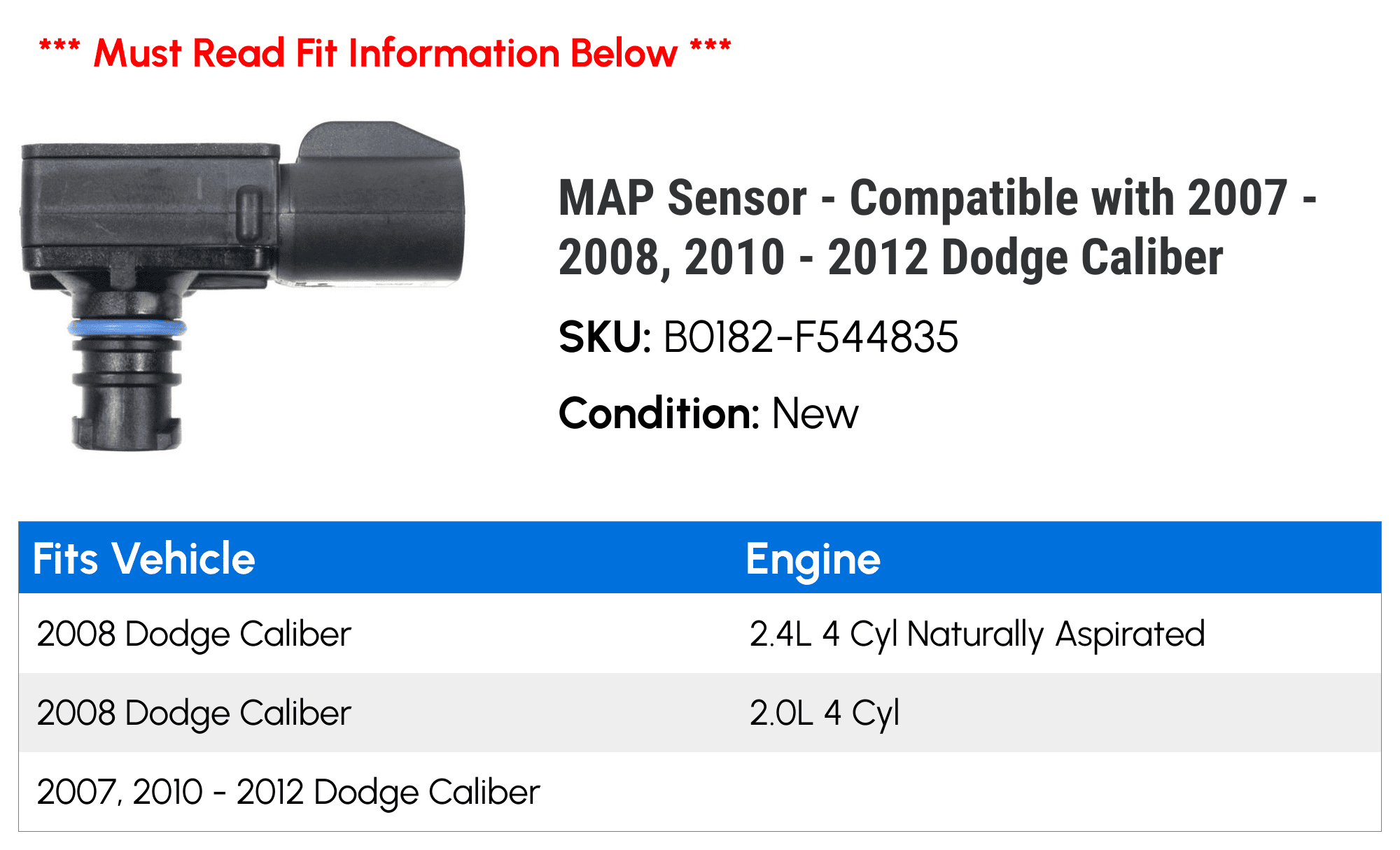Click the bold "Condition:" label

tap(659, 413)
